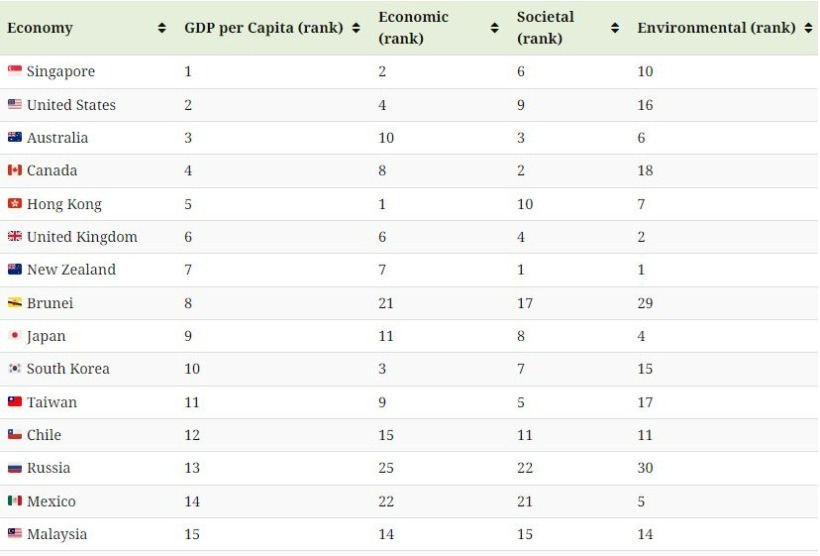The width and height of the screenshot is (820, 556).
Task: Click the Singapore flag icon
Action: pos(15,70)
